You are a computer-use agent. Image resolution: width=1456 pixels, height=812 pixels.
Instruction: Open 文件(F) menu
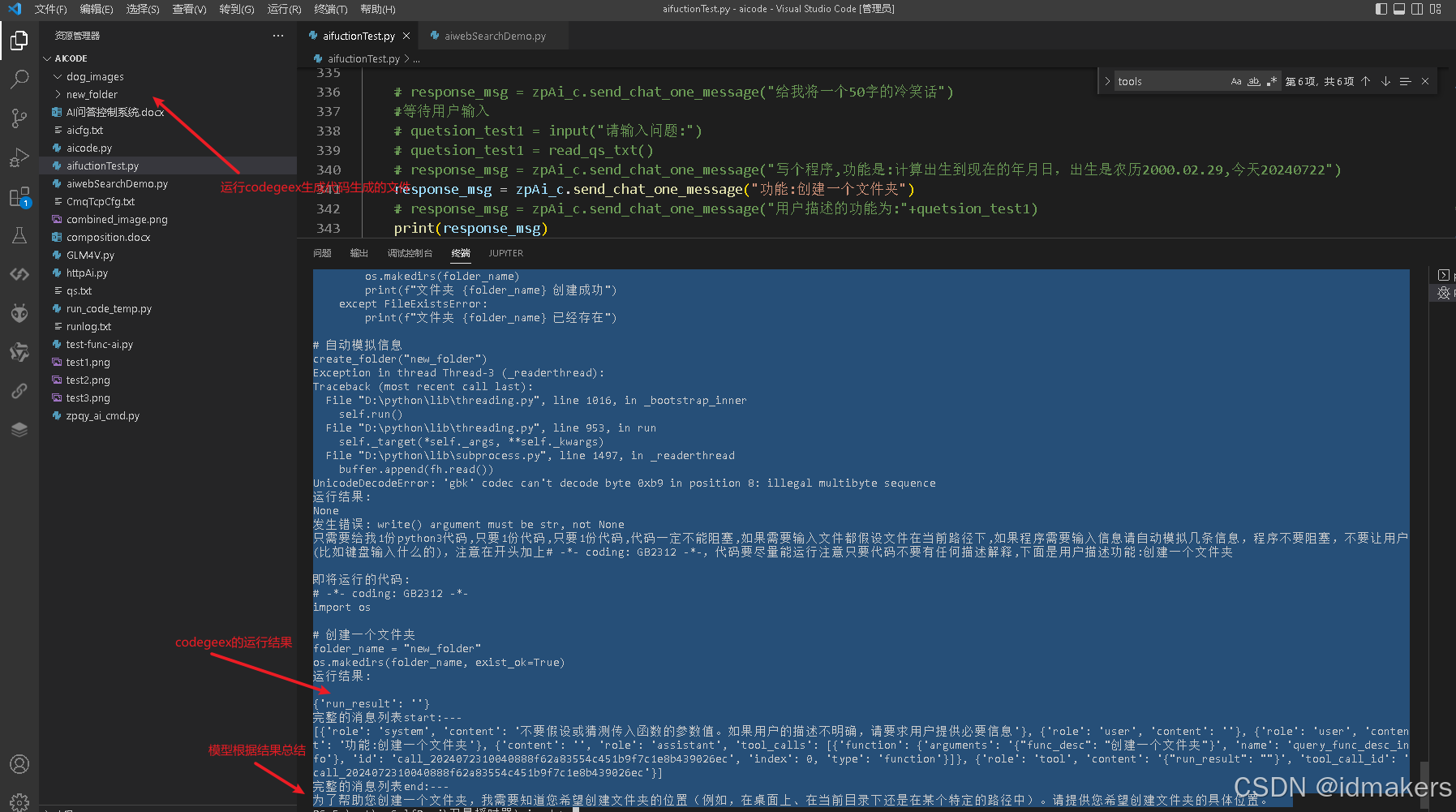[x=51, y=9]
